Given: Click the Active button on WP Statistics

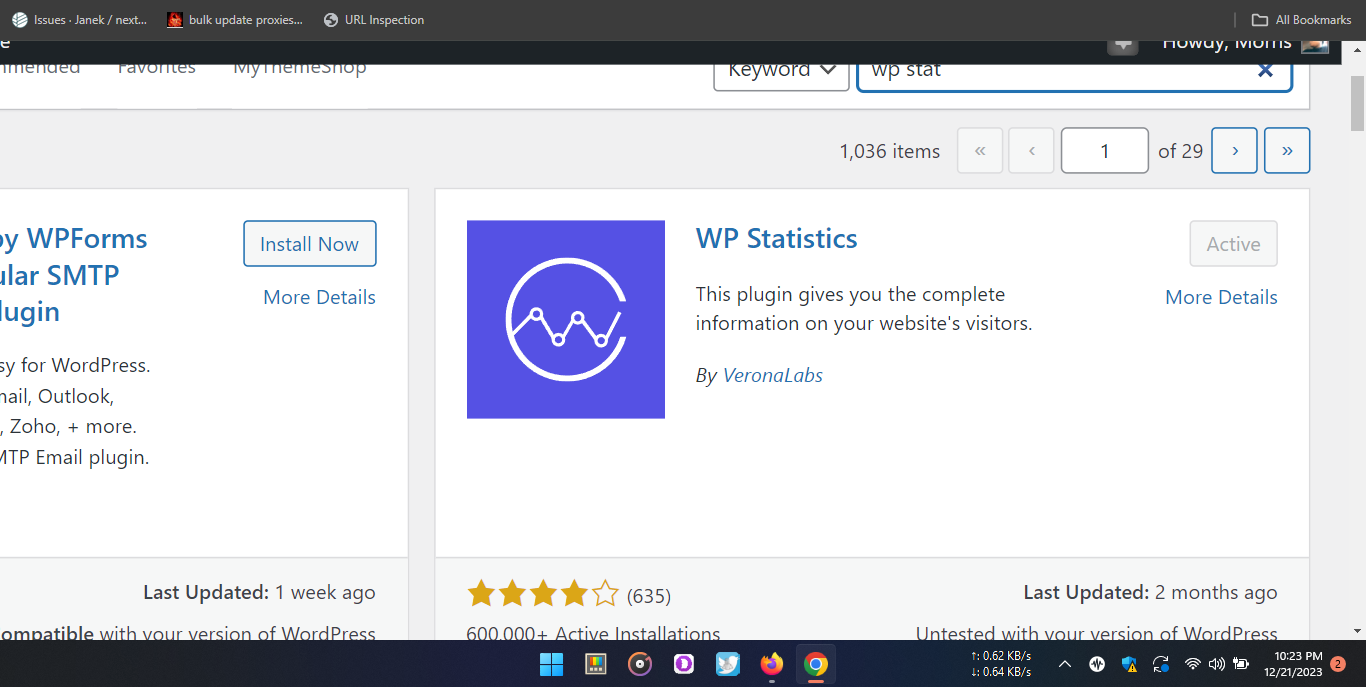Looking at the screenshot, I should [1234, 244].
